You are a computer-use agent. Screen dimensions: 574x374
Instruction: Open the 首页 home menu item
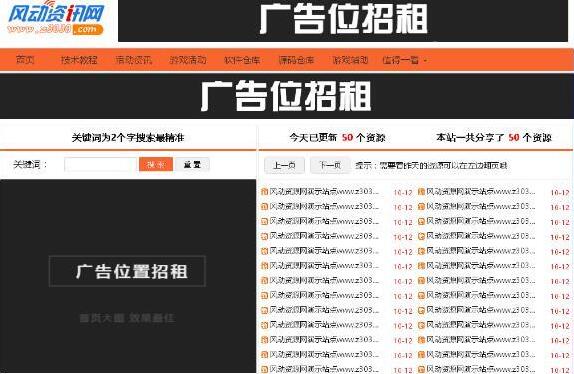pos(25,60)
